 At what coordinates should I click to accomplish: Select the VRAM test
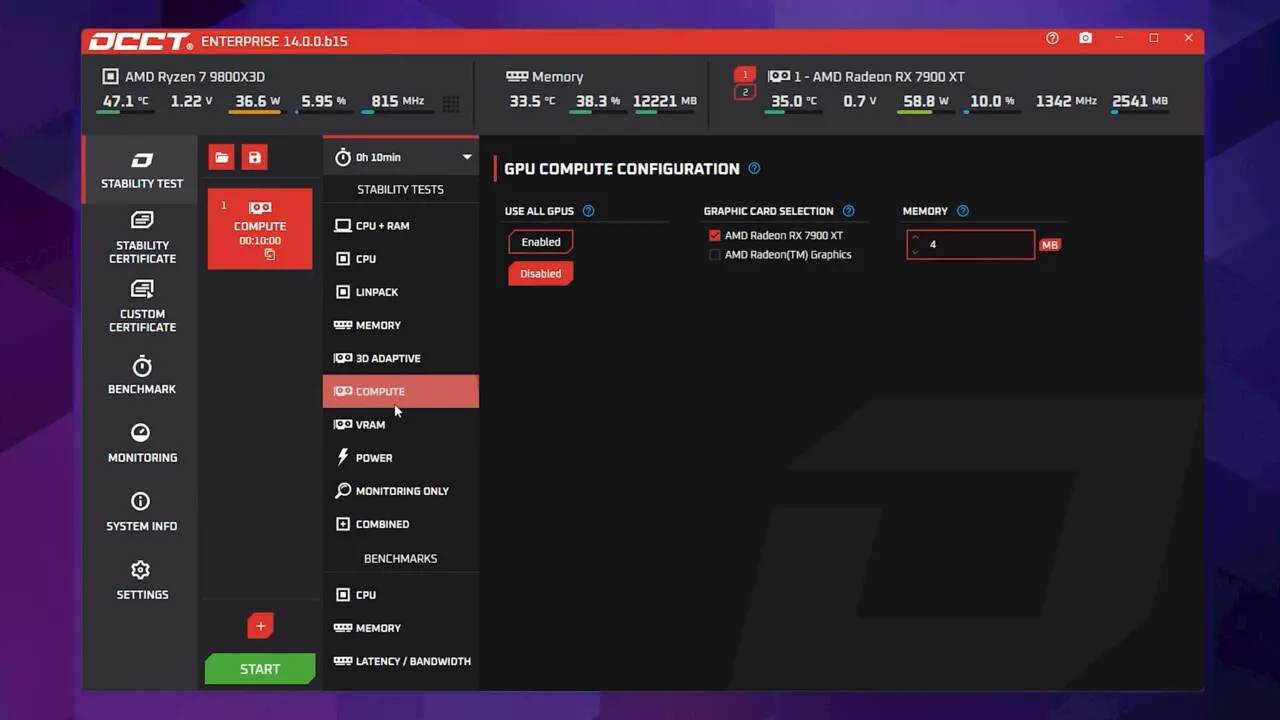click(401, 424)
